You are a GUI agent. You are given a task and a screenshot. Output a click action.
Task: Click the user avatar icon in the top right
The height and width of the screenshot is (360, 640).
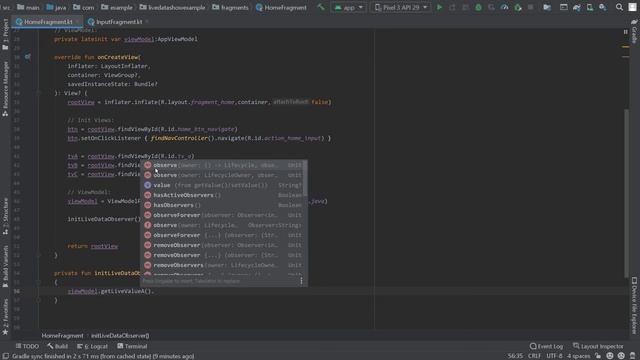632,7
